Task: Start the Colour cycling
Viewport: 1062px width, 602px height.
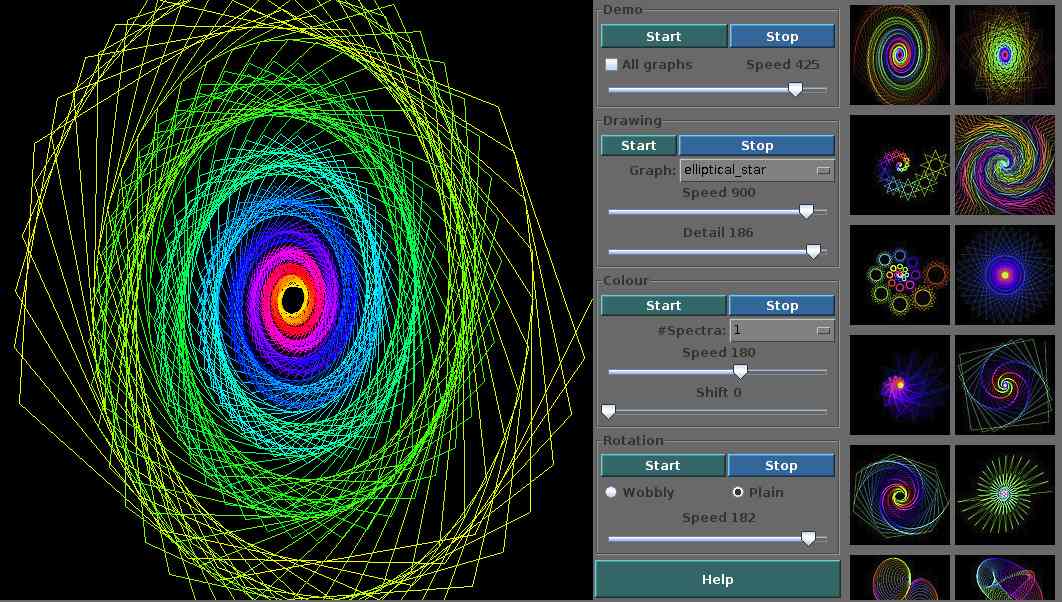Action: 663,305
